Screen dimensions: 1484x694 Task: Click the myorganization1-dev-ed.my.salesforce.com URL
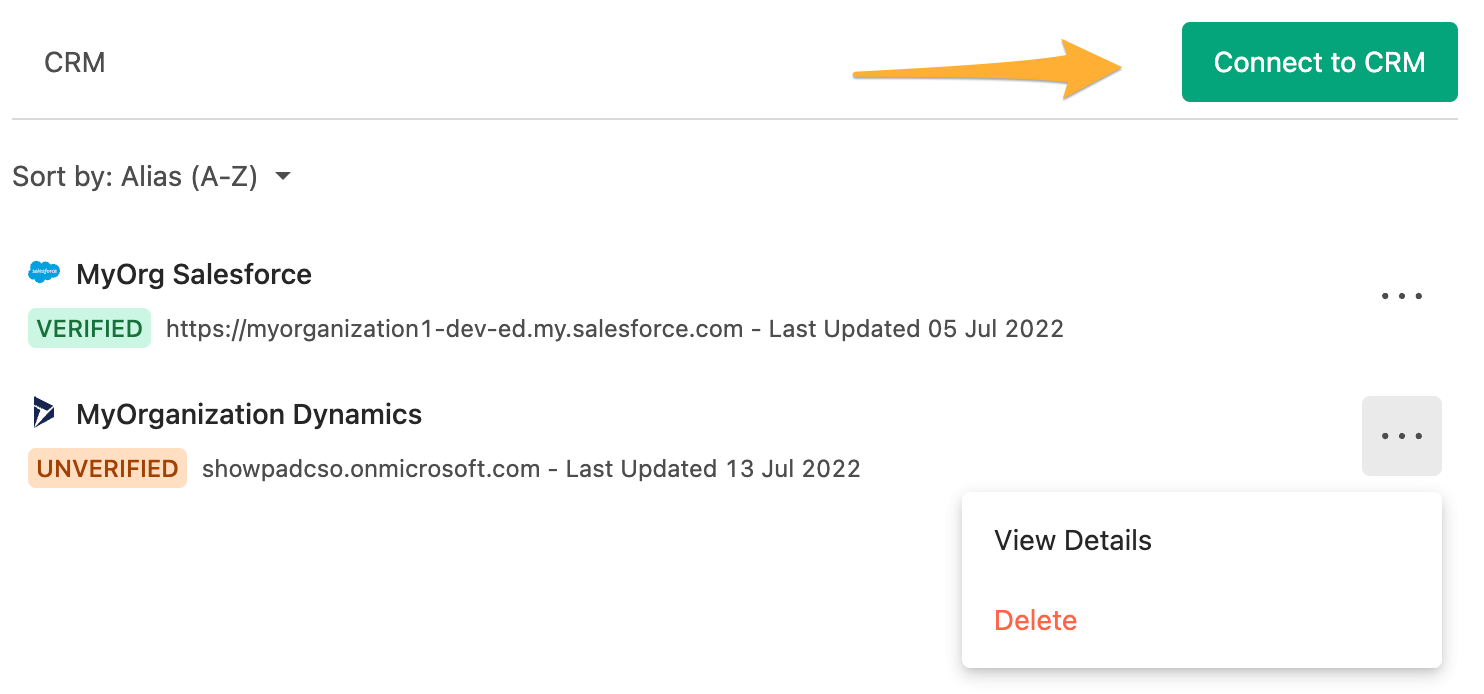pos(454,329)
